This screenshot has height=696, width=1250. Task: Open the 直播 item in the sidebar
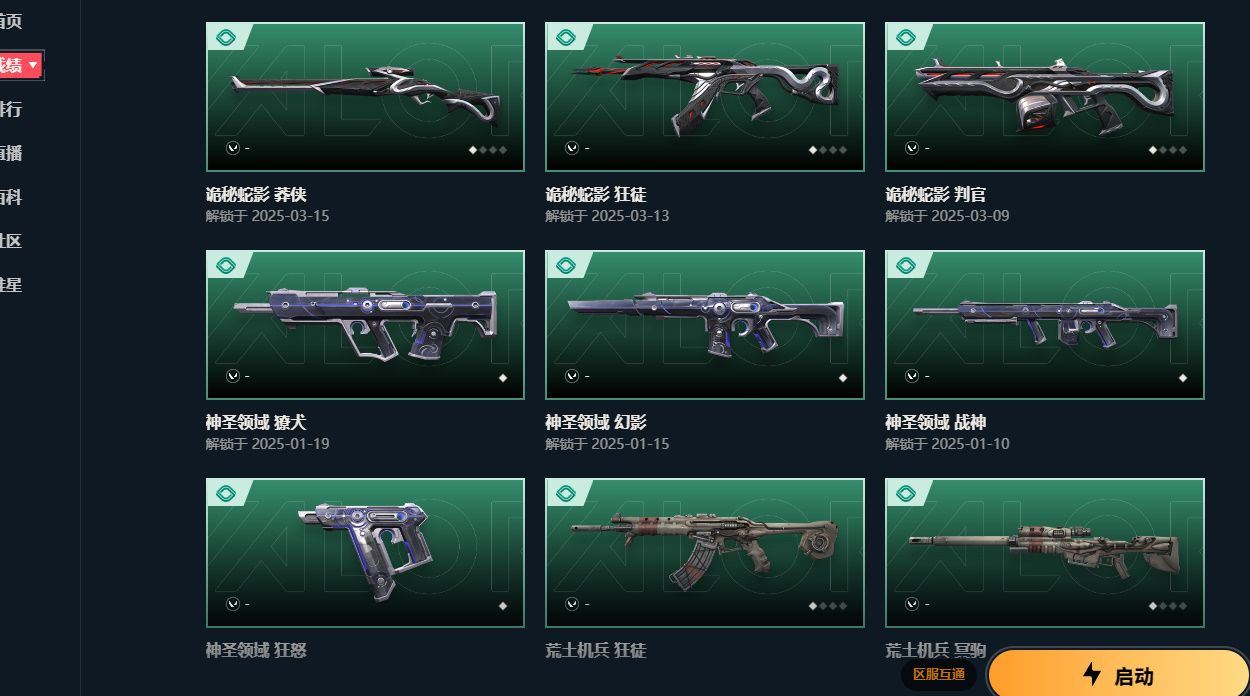click(x=10, y=153)
